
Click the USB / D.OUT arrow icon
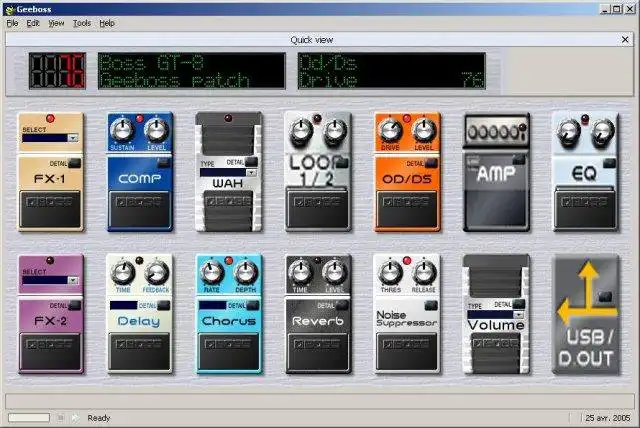(587, 292)
